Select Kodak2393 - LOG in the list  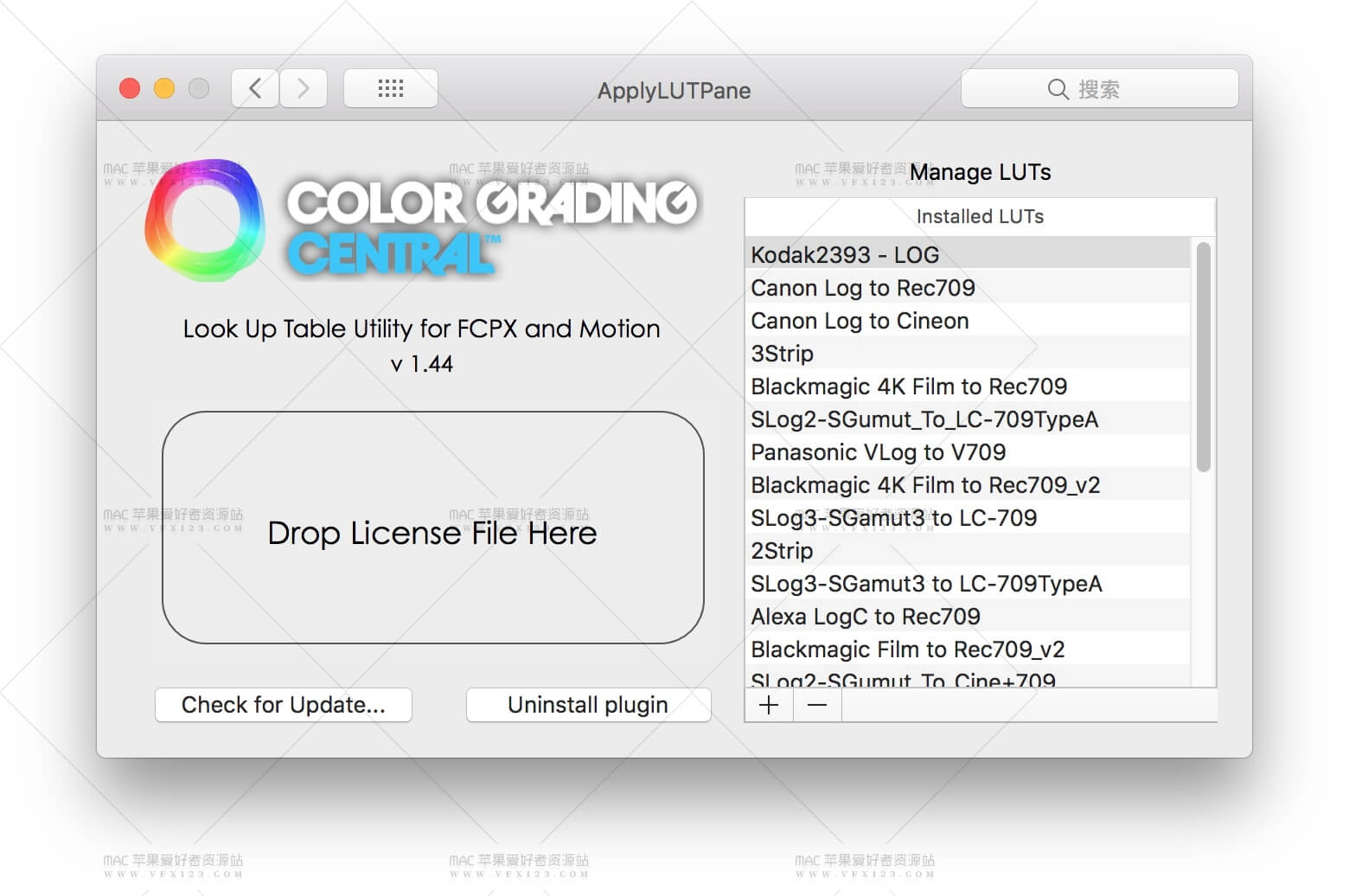(x=968, y=254)
